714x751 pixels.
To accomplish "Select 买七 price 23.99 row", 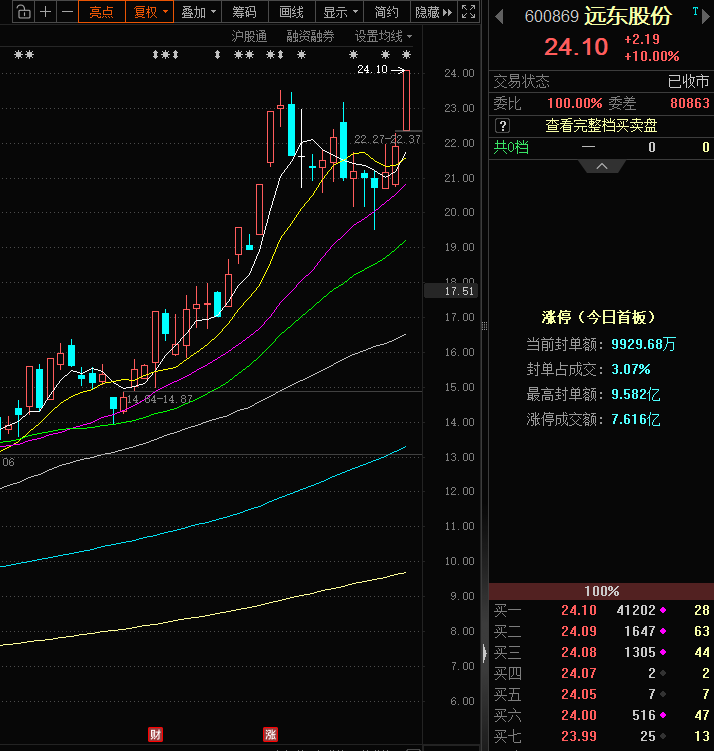I will point(601,736).
